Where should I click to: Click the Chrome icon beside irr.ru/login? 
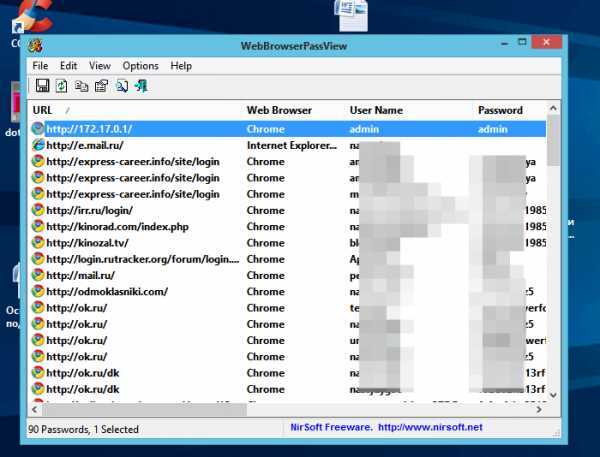(x=38, y=210)
